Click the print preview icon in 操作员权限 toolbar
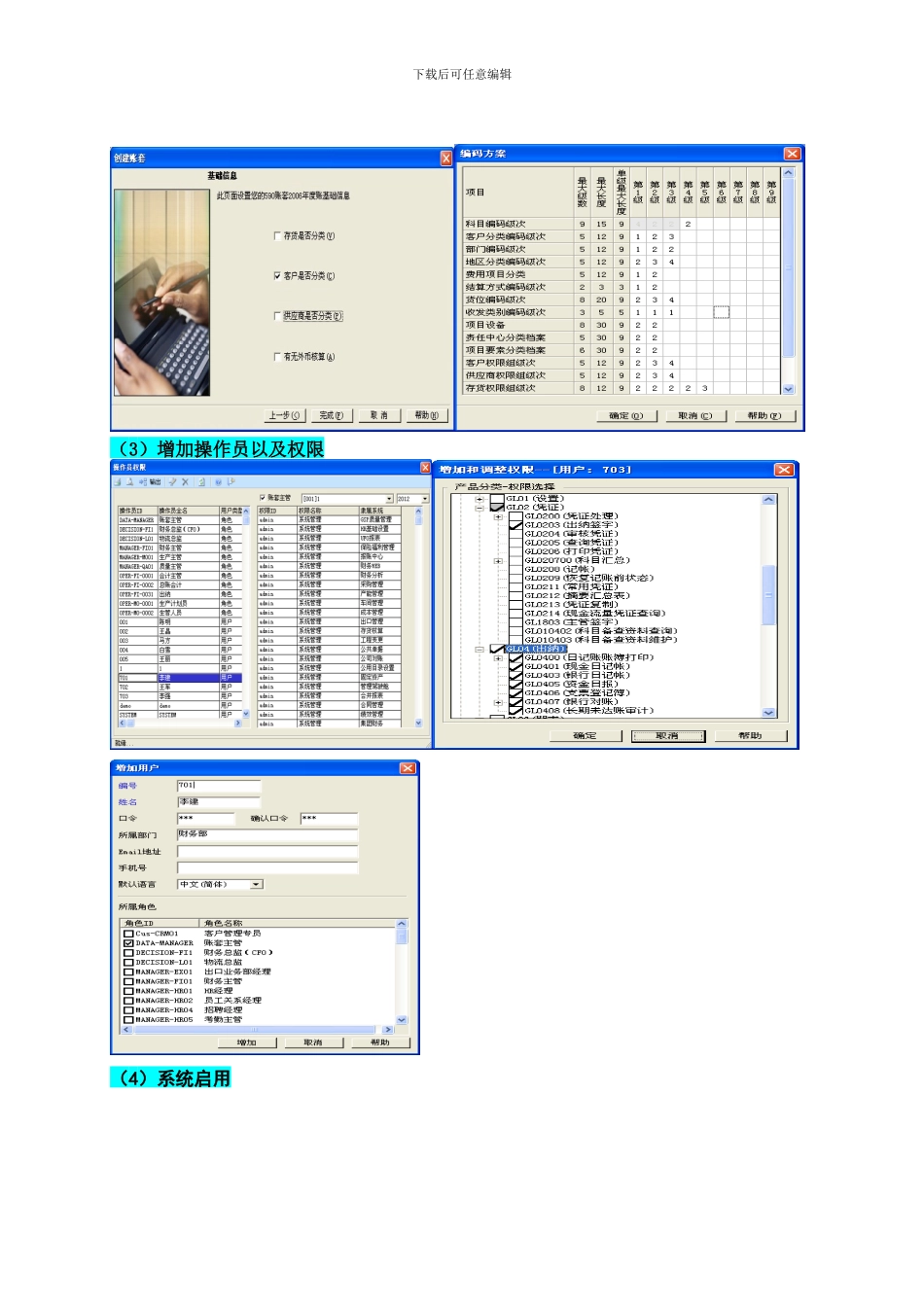Image resolution: width=924 pixels, height=1307 pixels. 129,481
